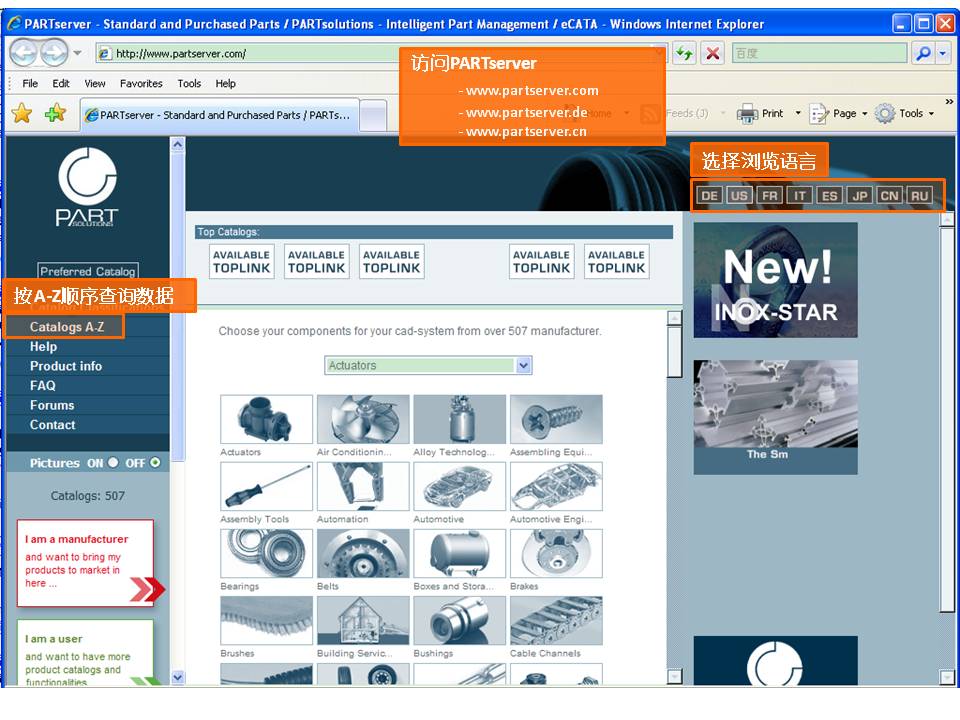Open the Bearings category thumbnail

pos(266,553)
